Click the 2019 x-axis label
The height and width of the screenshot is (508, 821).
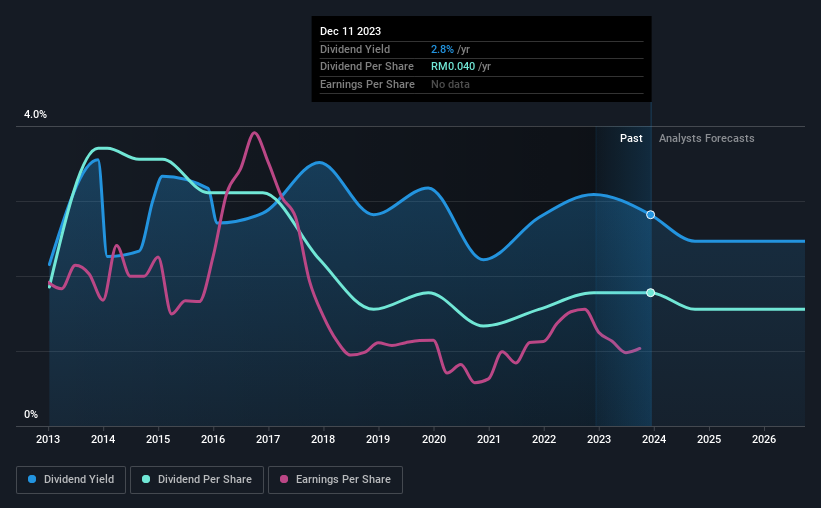[378, 439]
